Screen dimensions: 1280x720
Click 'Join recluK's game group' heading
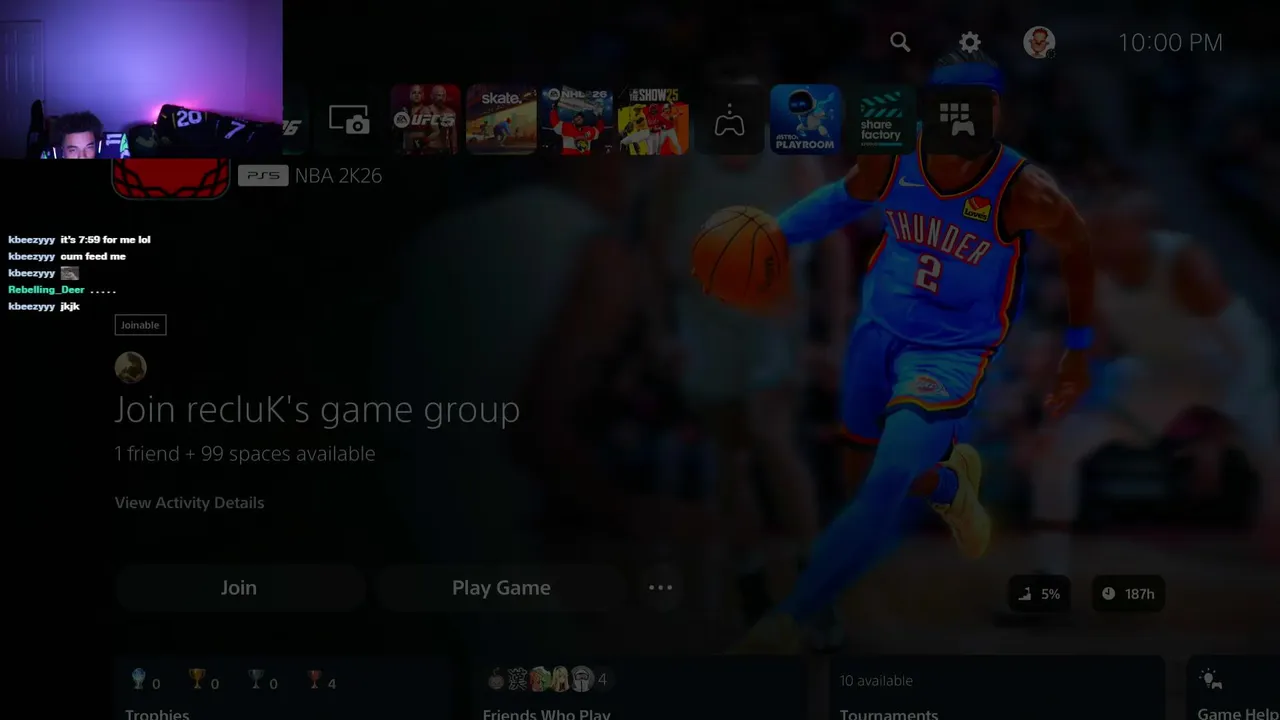[317, 410]
